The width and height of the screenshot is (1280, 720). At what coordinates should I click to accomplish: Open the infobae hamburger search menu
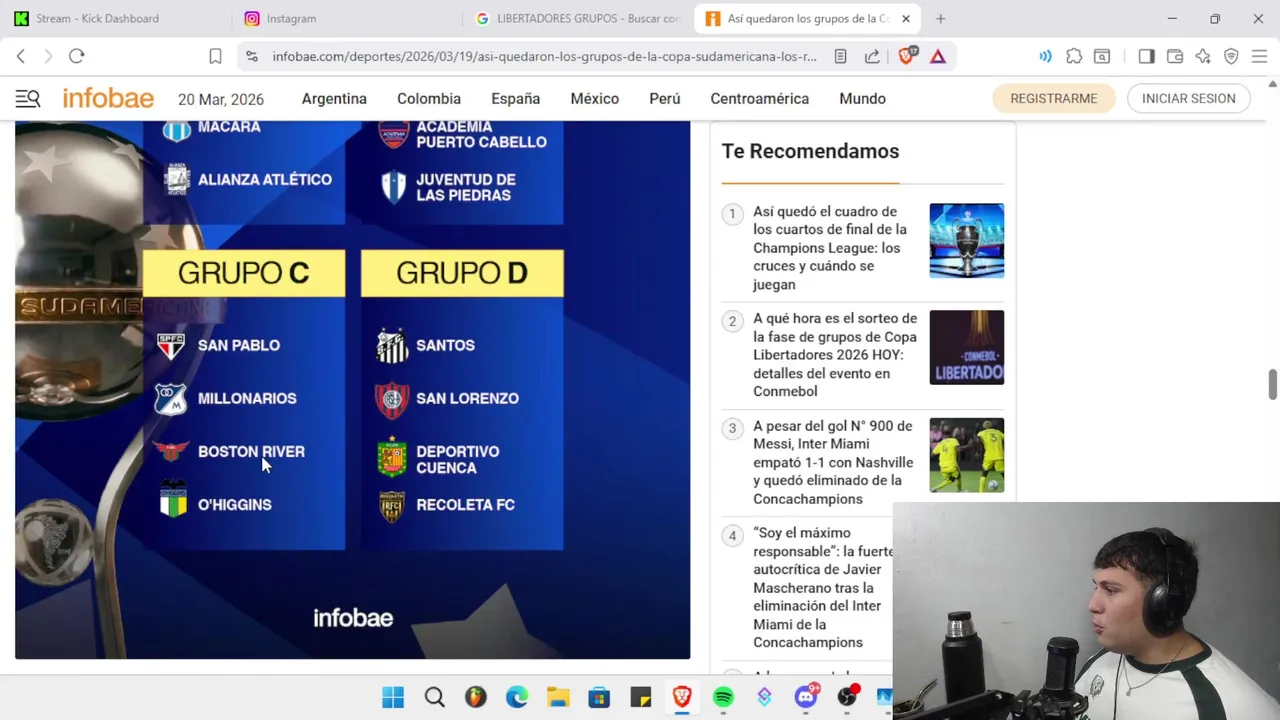coord(27,98)
